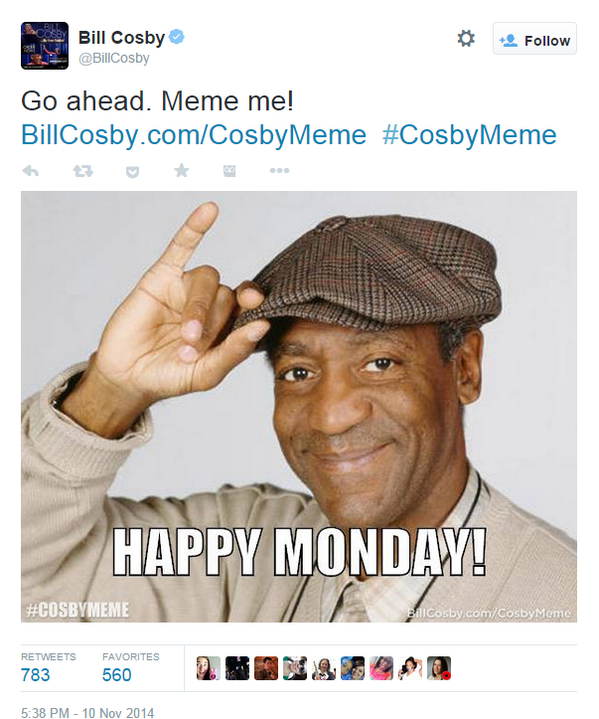599x719 pixels.
Task: View the 560 favorites list
Action: click(x=131, y=668)
